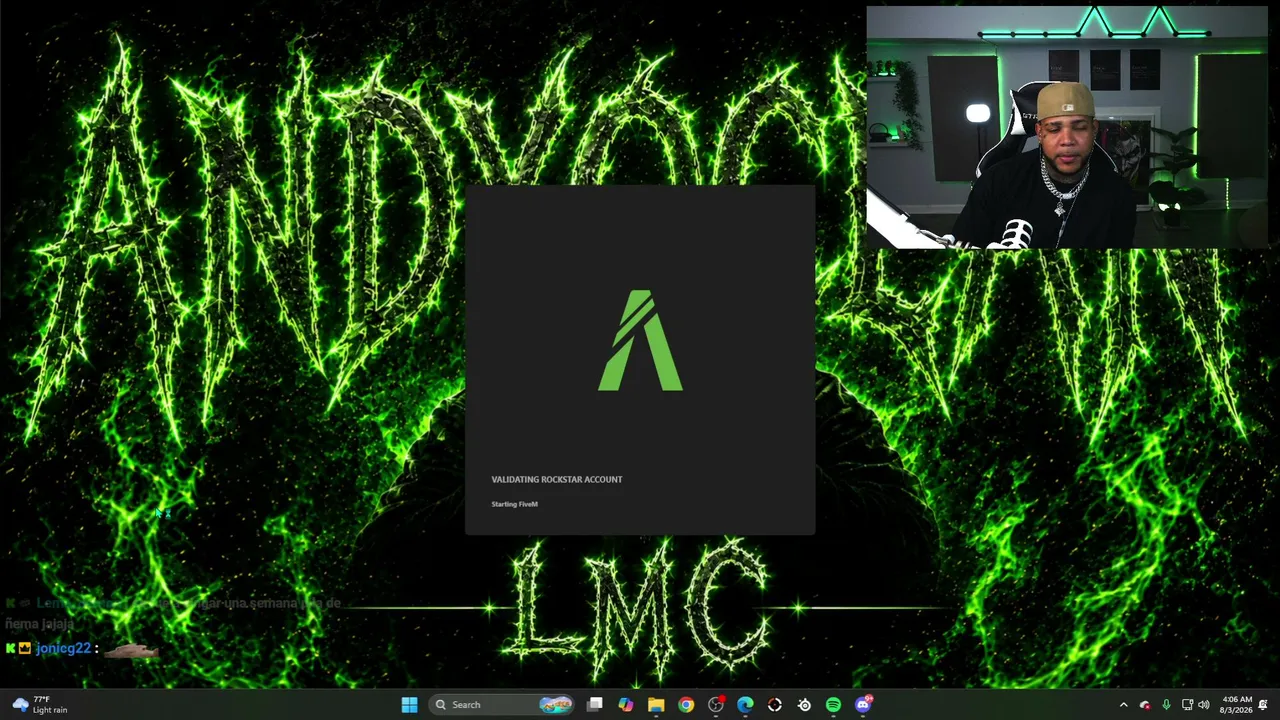The image size is (1280, 720).
Task: Click the Starting FiveM status line
Action: pos(515,504)
